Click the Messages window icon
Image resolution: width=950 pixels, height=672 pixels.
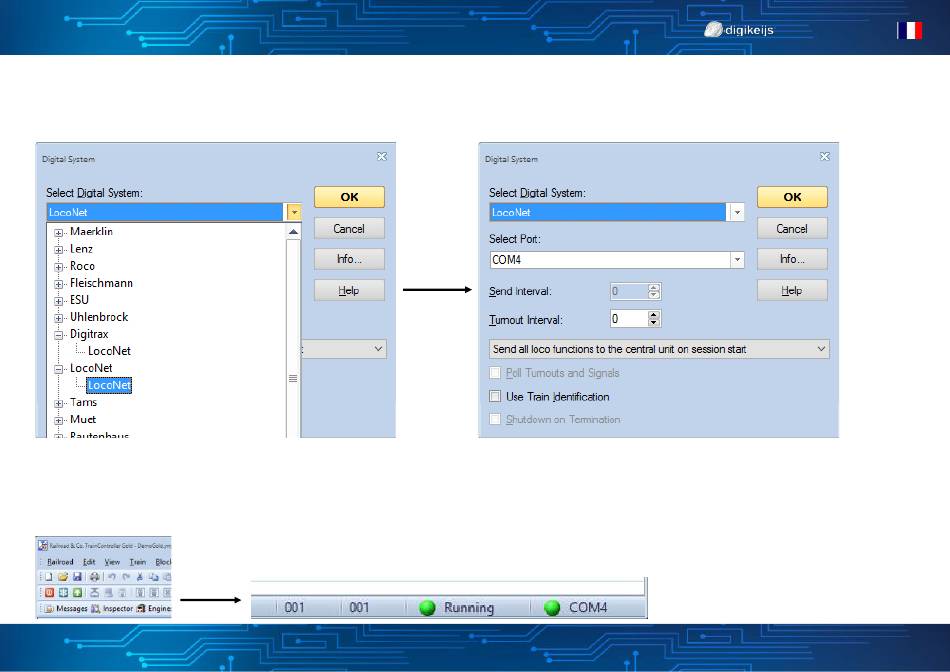pos(49,608)
